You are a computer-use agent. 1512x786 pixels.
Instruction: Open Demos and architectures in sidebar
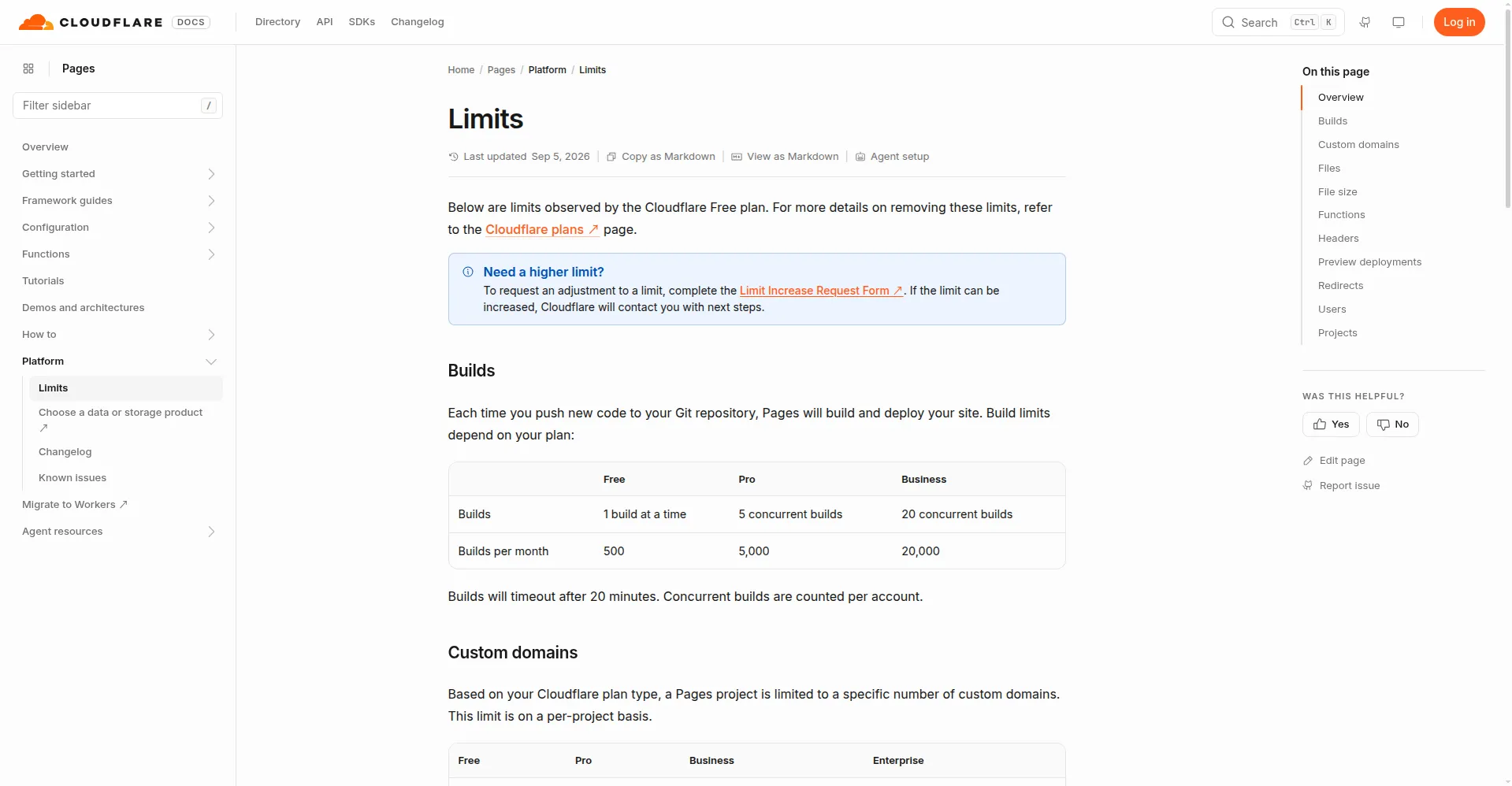coord(84,308)
